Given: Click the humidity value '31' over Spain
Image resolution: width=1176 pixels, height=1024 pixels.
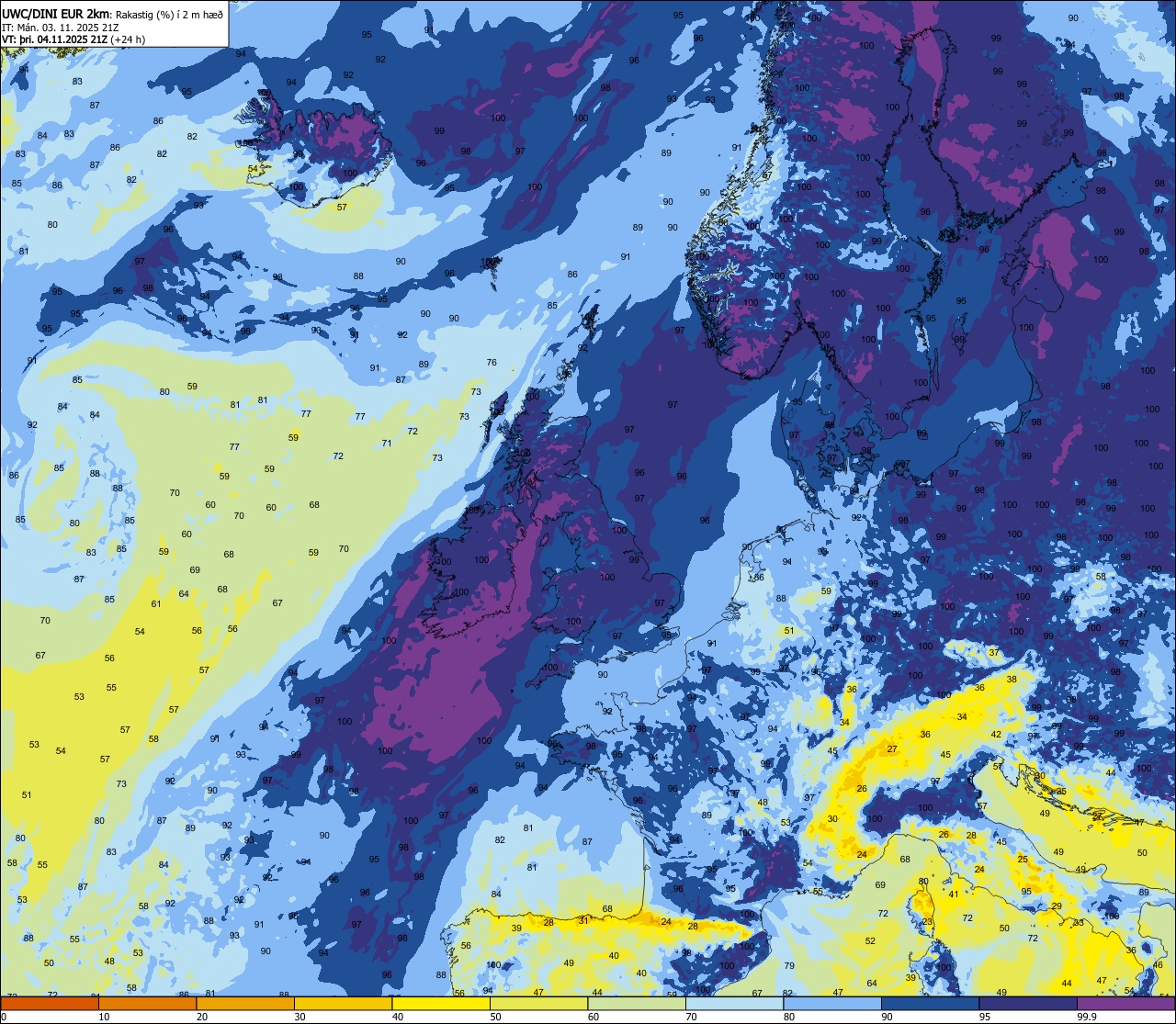Looking at the screenshot, I should (583, 920).
